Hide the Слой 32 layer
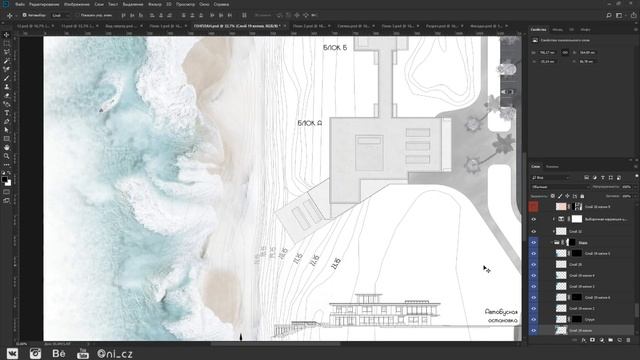This screenshot has width=640, height=360. click(x=533, y=231)
